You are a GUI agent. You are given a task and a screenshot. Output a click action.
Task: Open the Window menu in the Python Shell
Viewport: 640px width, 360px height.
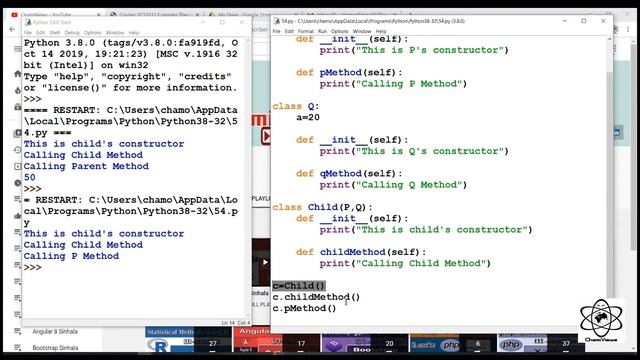[x=115, y=33]
